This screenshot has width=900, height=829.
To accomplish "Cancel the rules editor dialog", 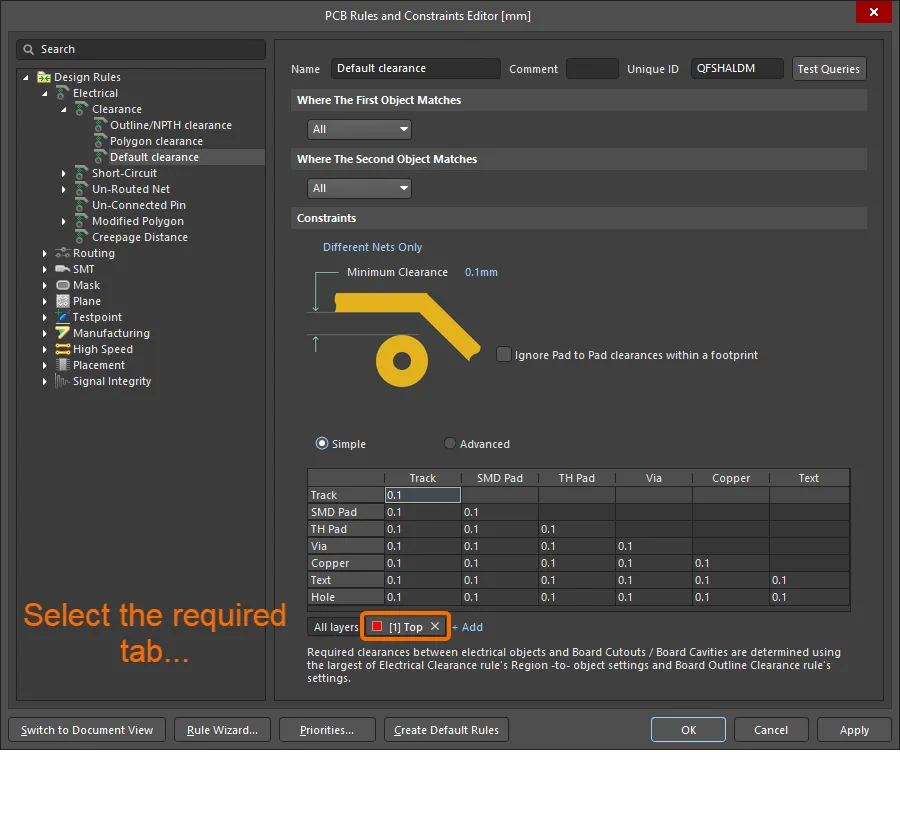I will click(x=771, y=730).
